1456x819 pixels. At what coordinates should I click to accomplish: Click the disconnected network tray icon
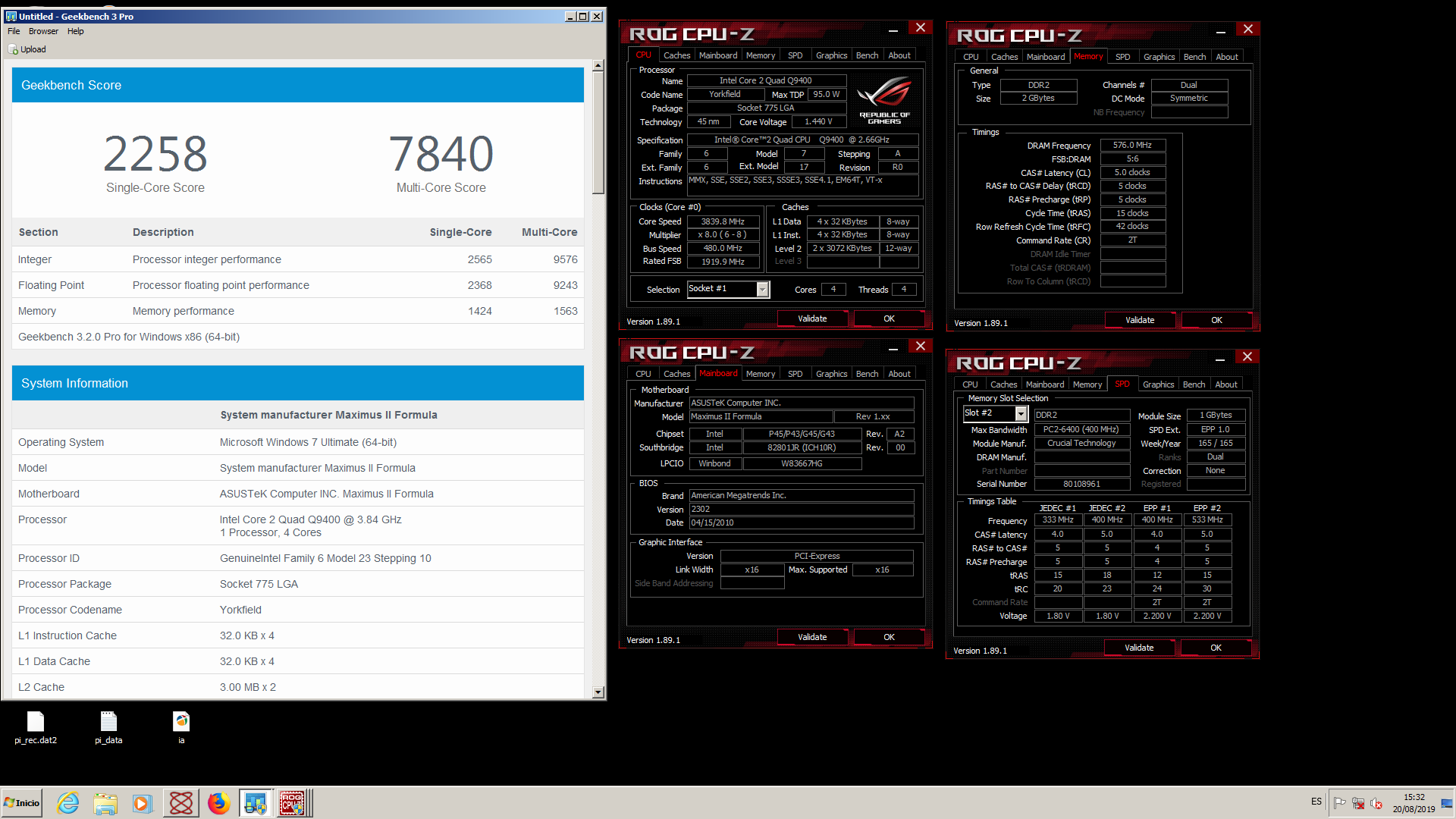[1358, 803]
